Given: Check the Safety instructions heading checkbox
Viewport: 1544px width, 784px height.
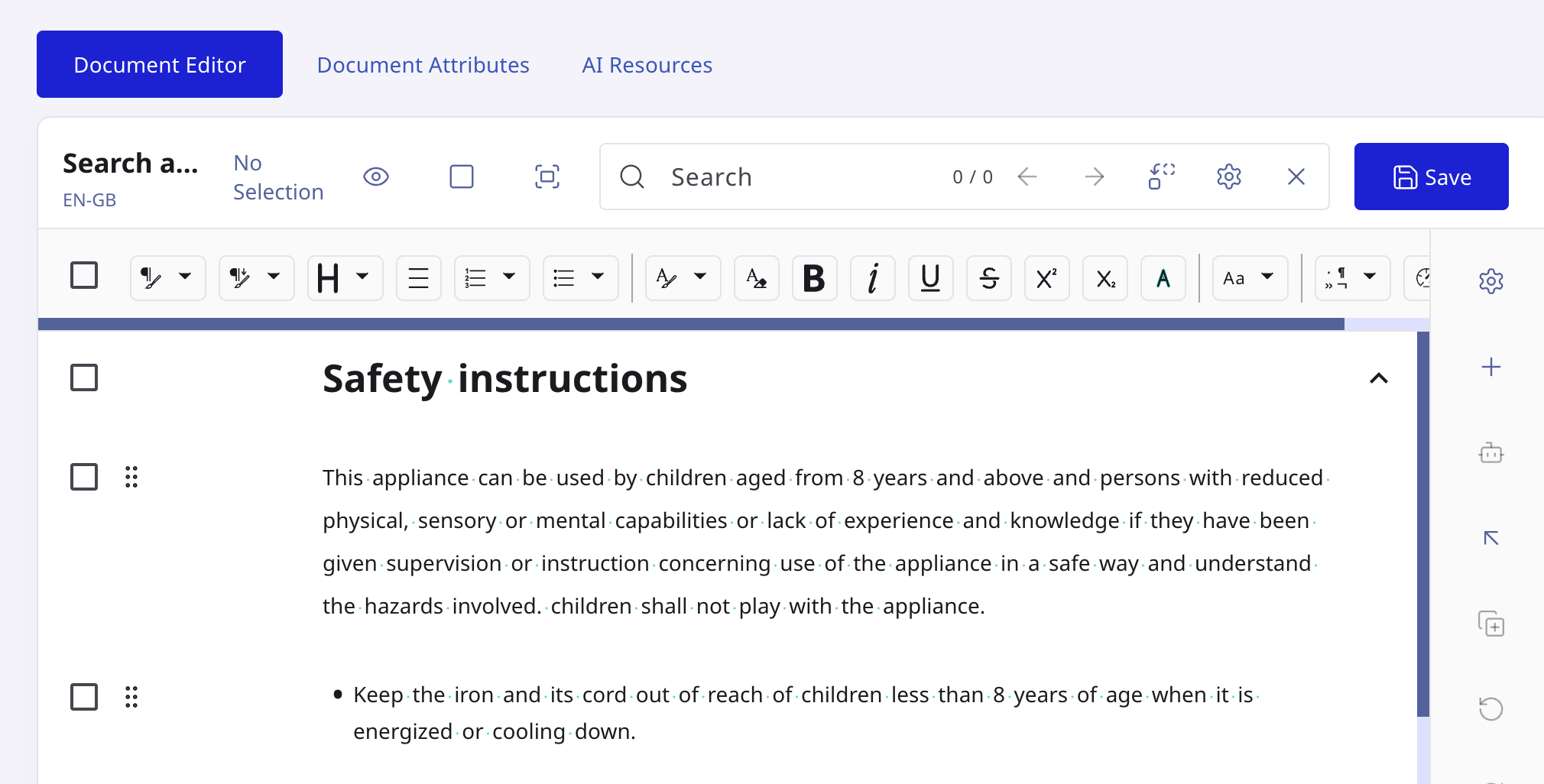Looking at the screenshot, I should point(84,377).
